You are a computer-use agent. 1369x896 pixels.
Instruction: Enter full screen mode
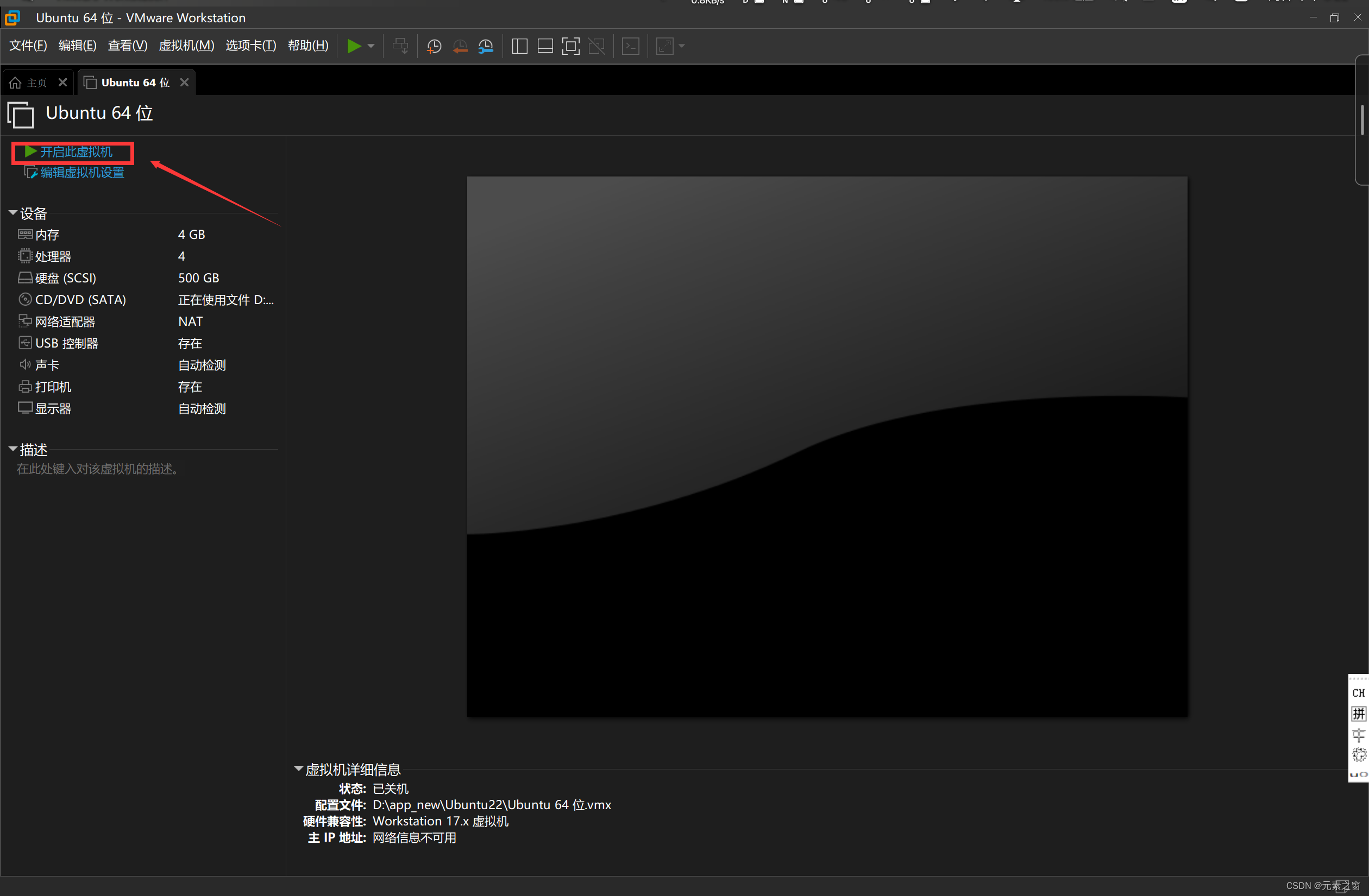pyautogui.click(x=570, y=46)
